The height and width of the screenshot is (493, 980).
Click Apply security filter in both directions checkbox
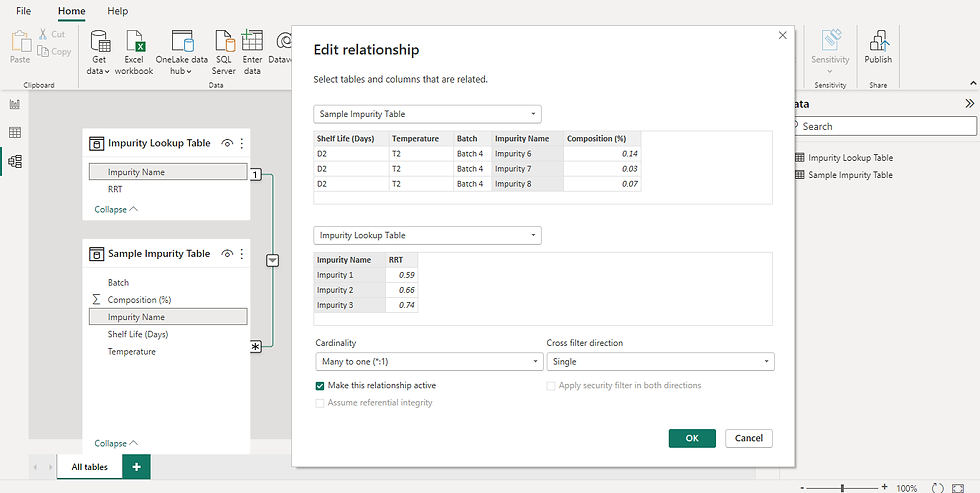click(x=551, y=386)
